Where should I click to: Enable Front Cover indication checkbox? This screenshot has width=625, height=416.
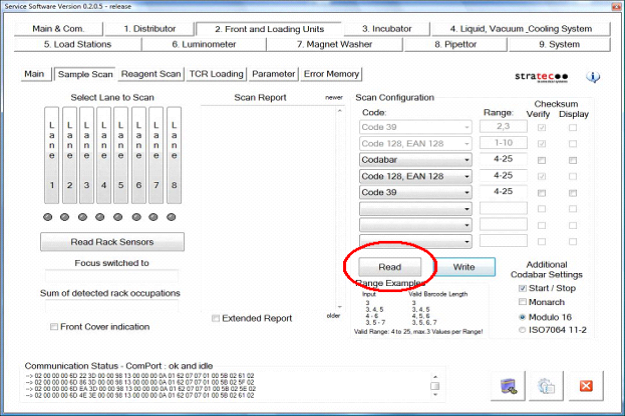pyautogui.click(x=54, y=327)
